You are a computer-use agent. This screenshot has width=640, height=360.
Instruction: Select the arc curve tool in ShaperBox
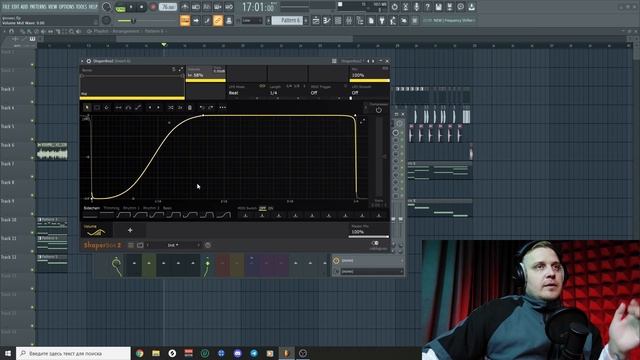click(128, 107)
